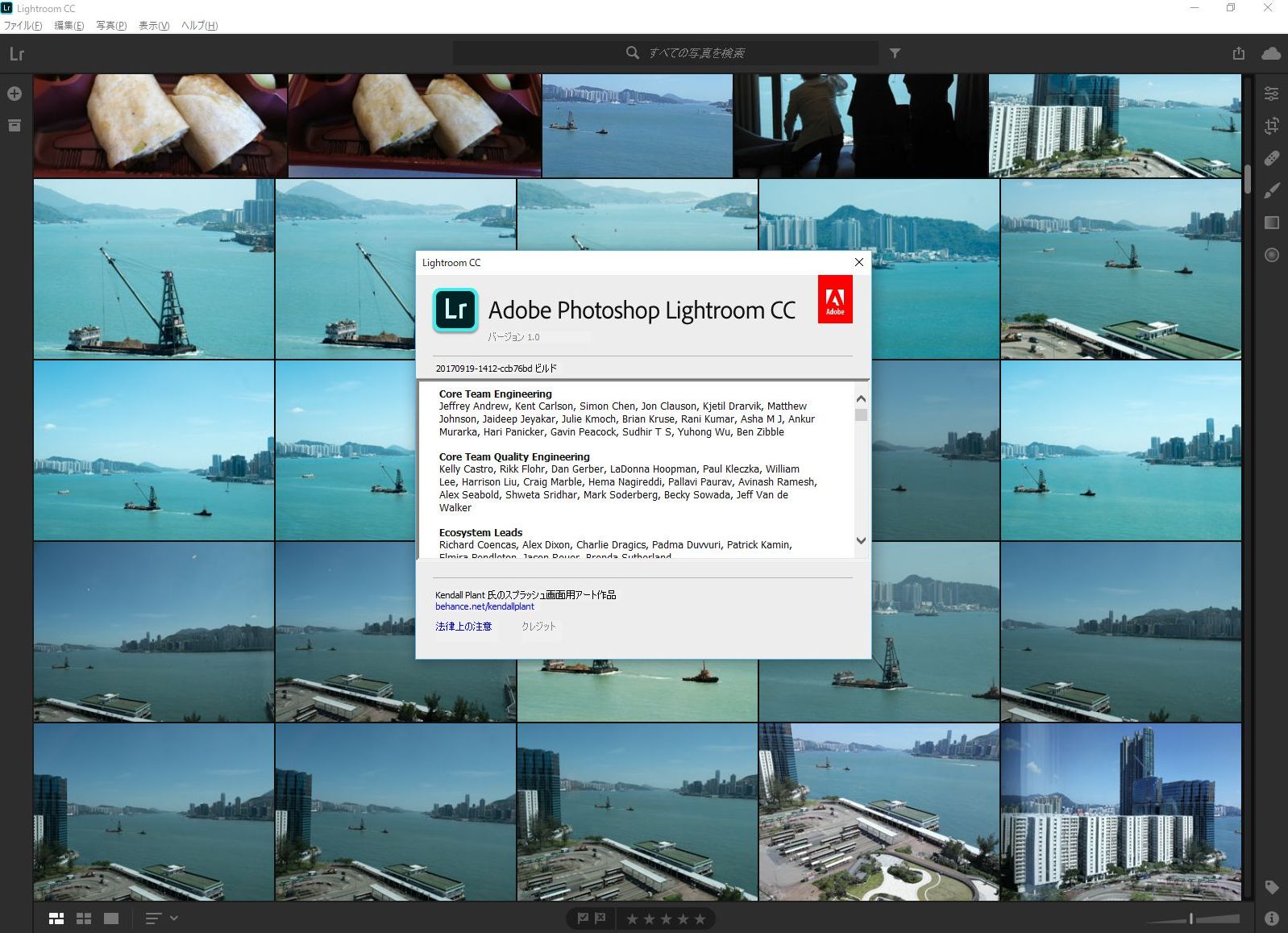Set rating to three stars
Viewport: 1288px width, 933px height.
(666, 919)
